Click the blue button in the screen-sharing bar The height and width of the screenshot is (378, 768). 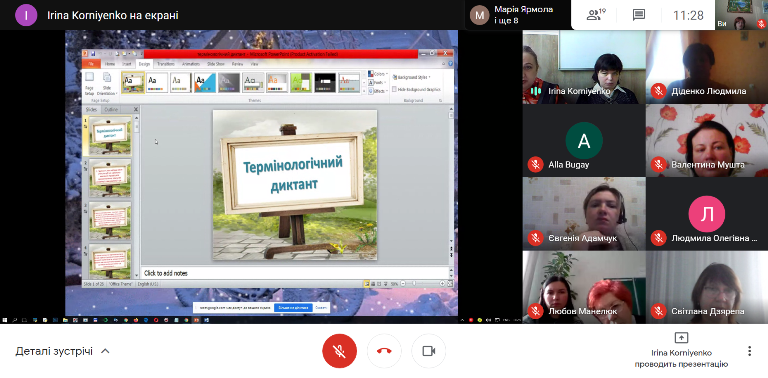click(293, 308)
